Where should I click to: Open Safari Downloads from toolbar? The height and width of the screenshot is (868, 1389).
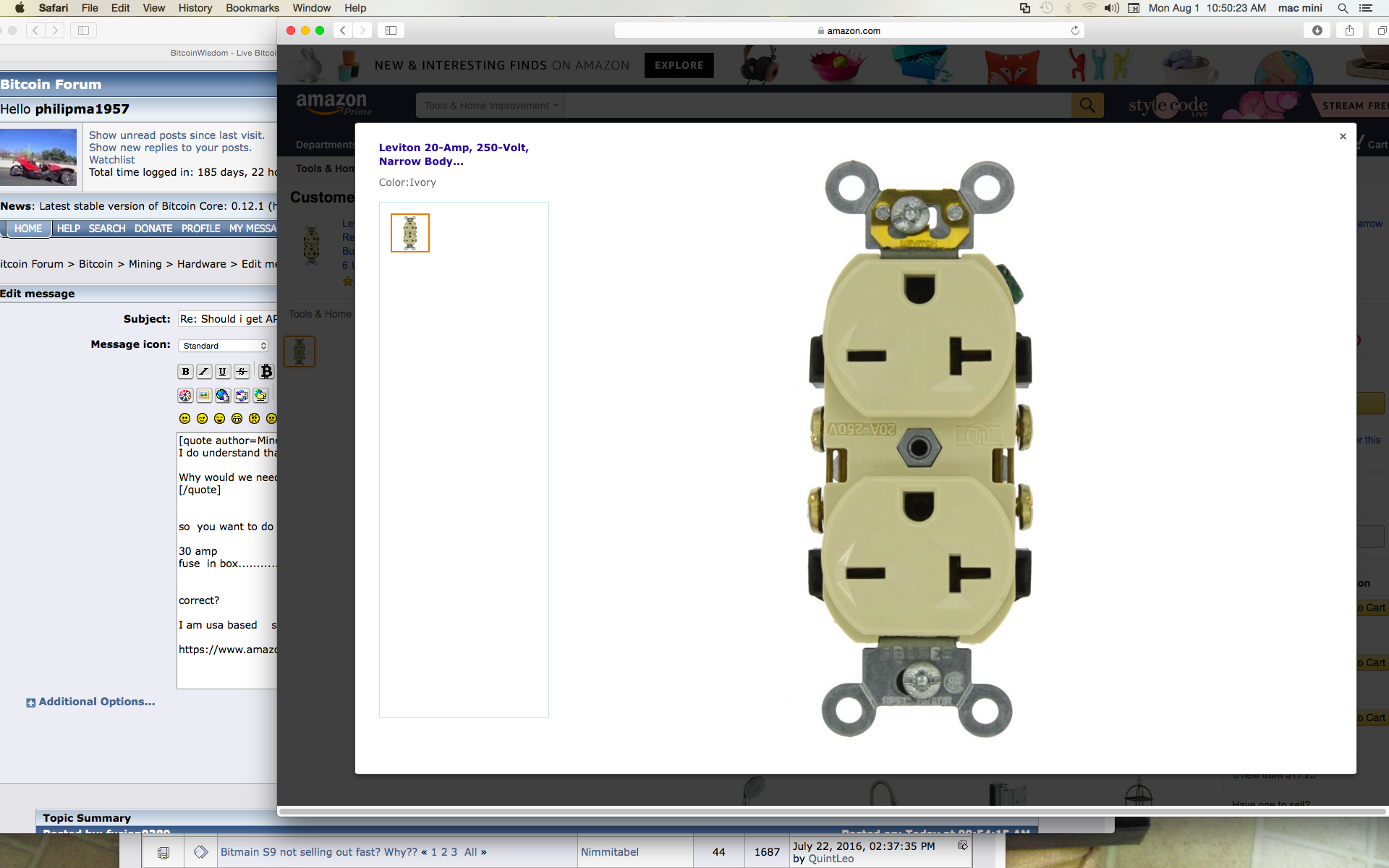[x=1317, y=30]
